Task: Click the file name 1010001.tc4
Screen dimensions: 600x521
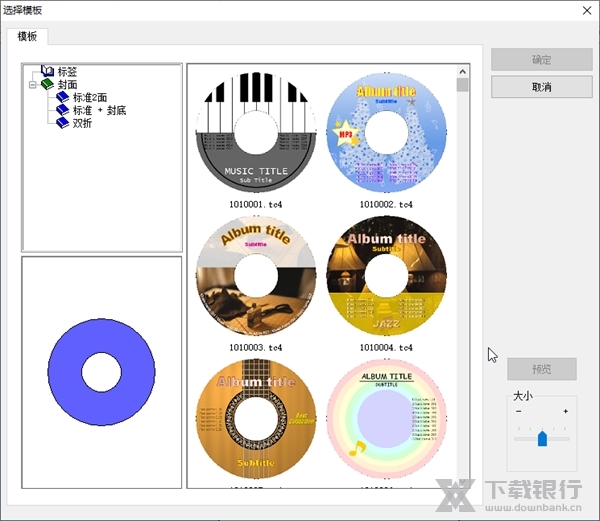Action: click(256, 205)
